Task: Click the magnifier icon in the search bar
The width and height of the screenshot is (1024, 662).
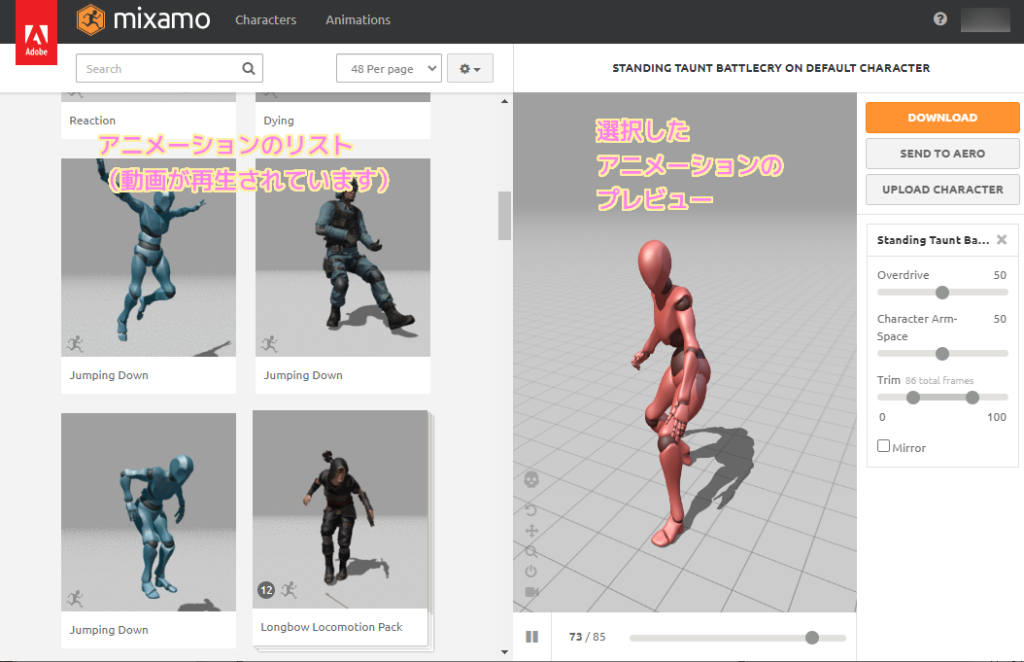Action: pyautogui.click(x=248, y=68)
